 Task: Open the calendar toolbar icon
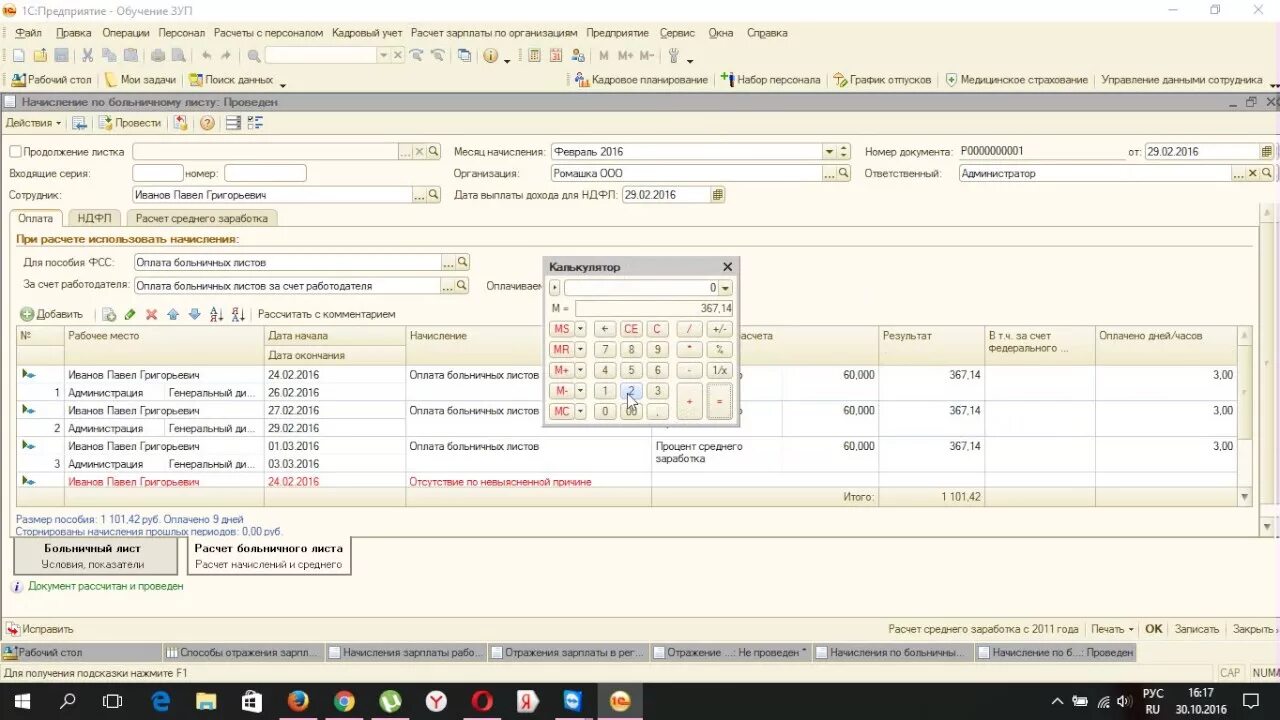556,56
